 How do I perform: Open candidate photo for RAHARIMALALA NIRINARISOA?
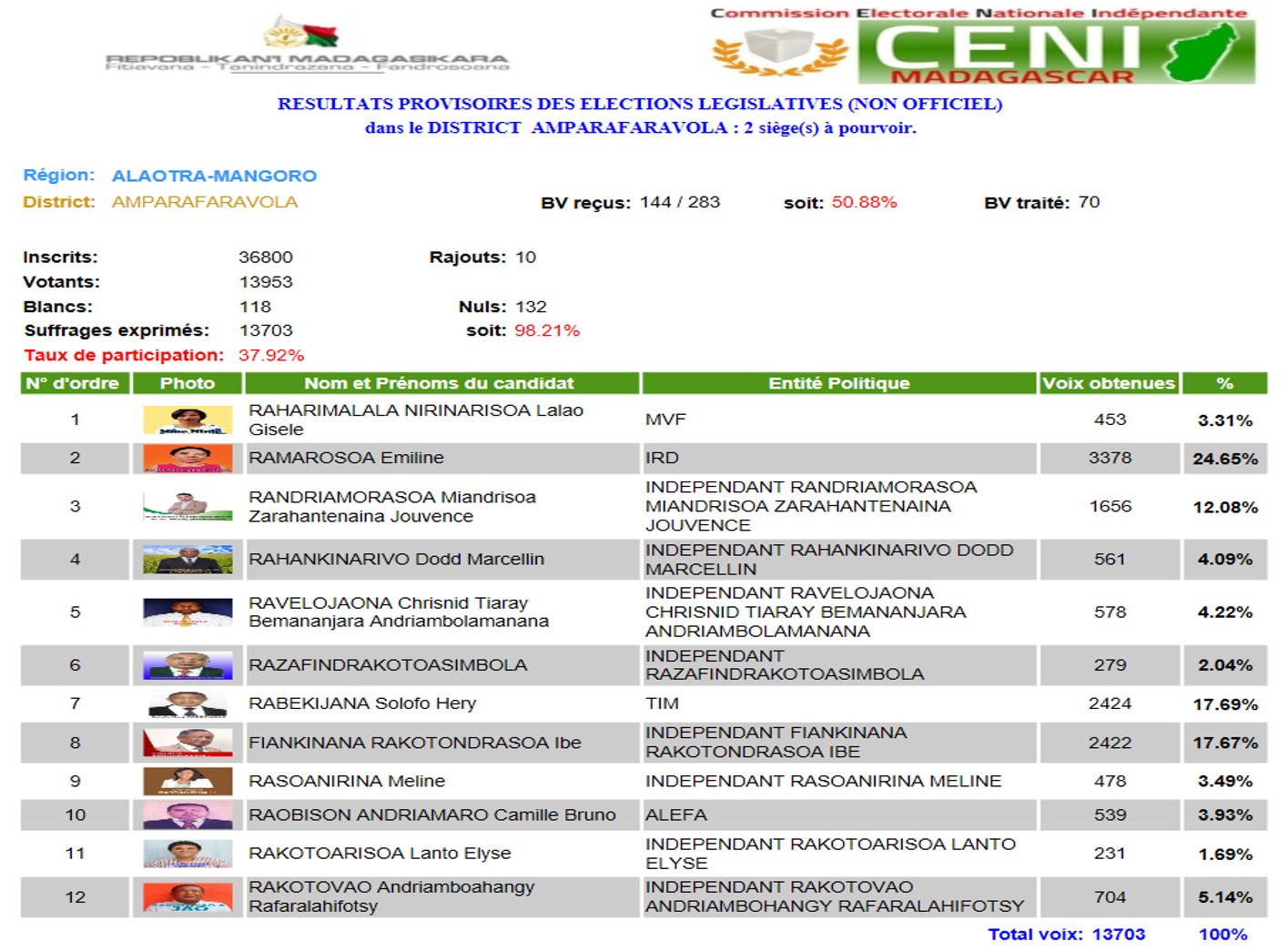tap(188, 420)
